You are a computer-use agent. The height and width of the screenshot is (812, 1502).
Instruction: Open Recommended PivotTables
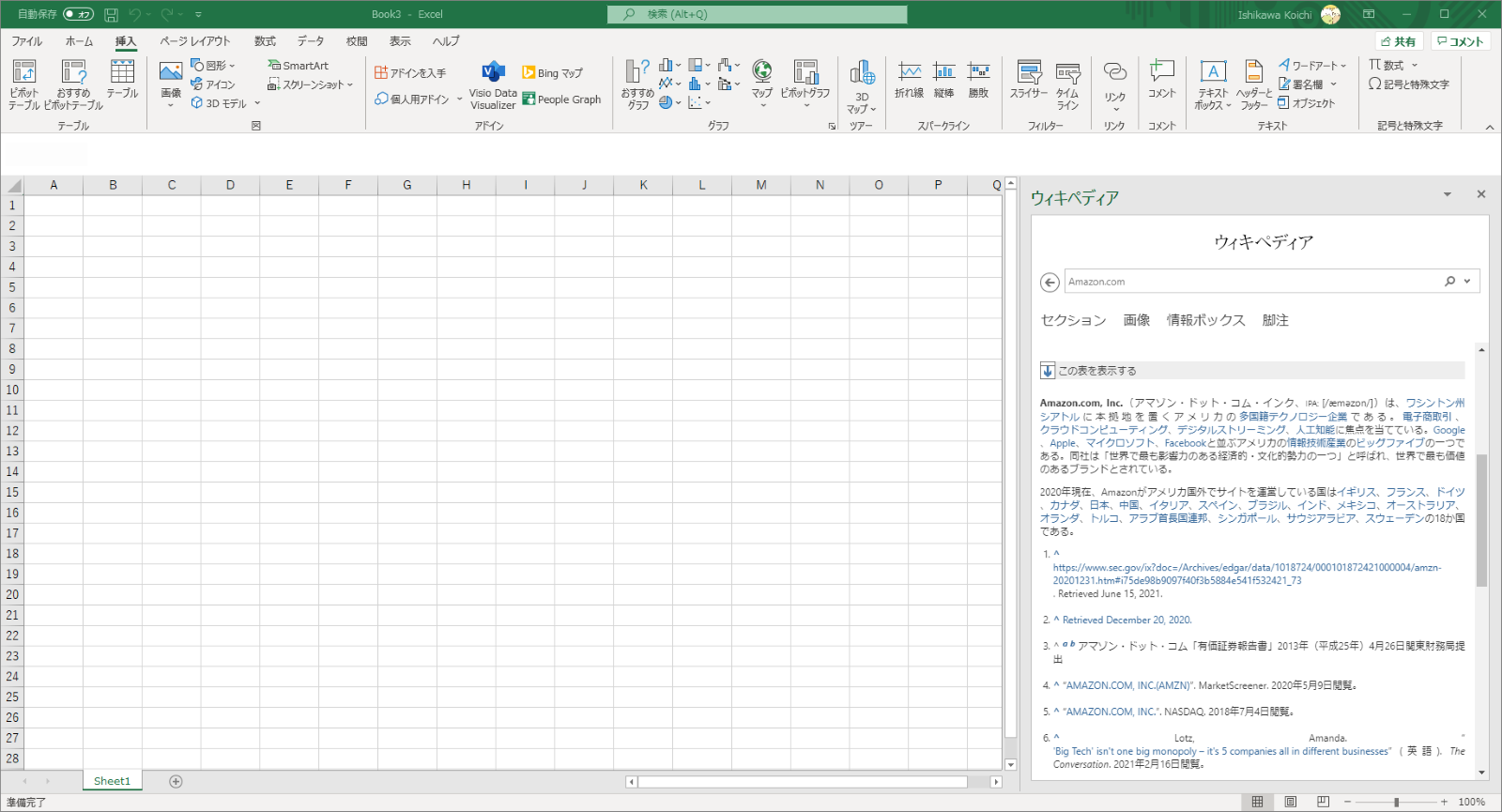pos(73,84)
